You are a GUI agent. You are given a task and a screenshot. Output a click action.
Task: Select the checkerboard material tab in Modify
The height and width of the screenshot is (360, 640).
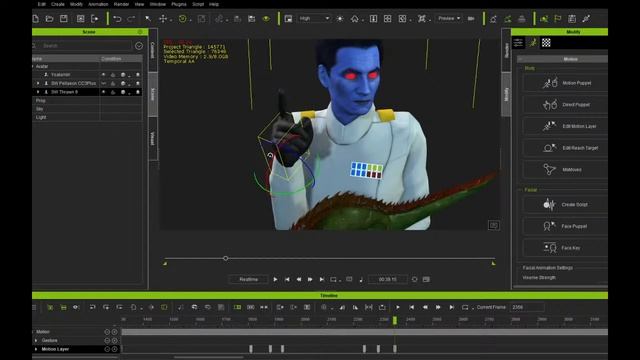(x=546, y=42)
